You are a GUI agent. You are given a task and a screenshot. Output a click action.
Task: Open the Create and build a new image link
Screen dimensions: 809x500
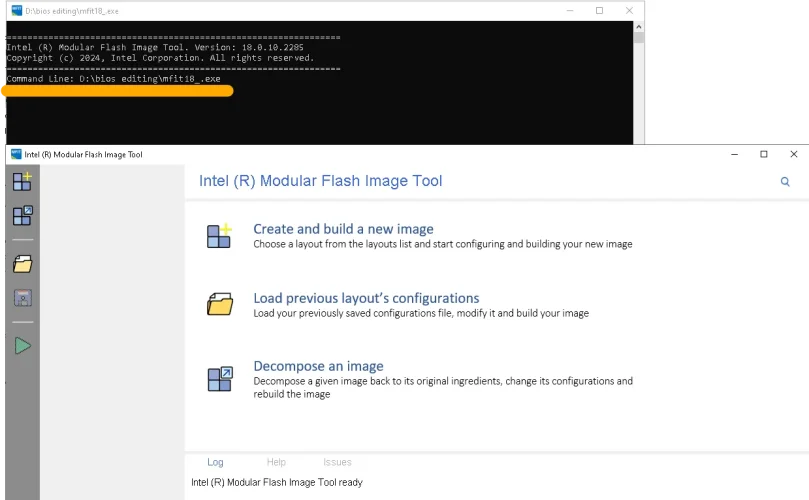pyautogui.click(x=343, y=229)
